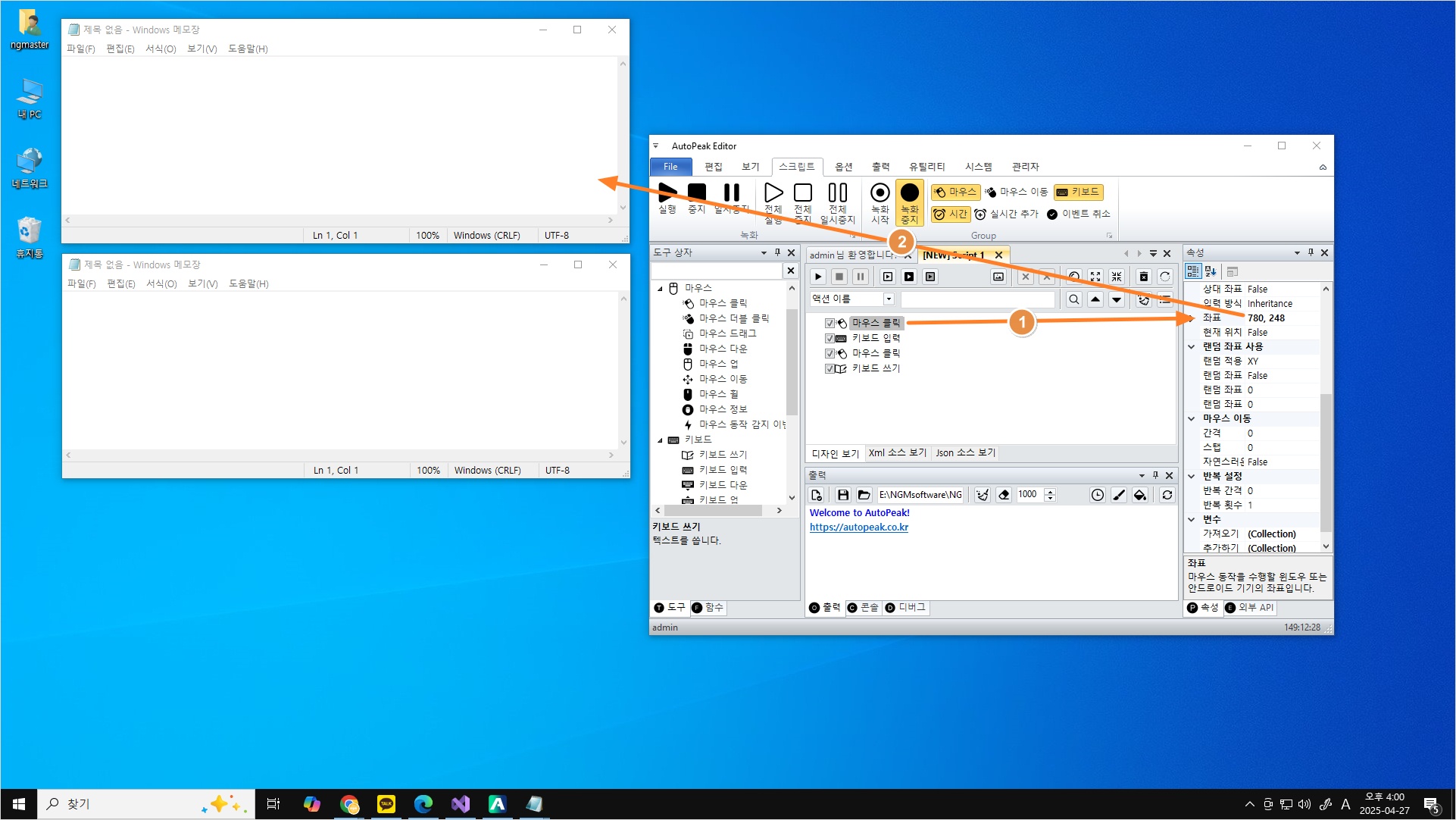The height and width of the screenshot is (820, 1456).
Task: Open the File menu in AutoPeak Editor
Action: pos(670,167)
